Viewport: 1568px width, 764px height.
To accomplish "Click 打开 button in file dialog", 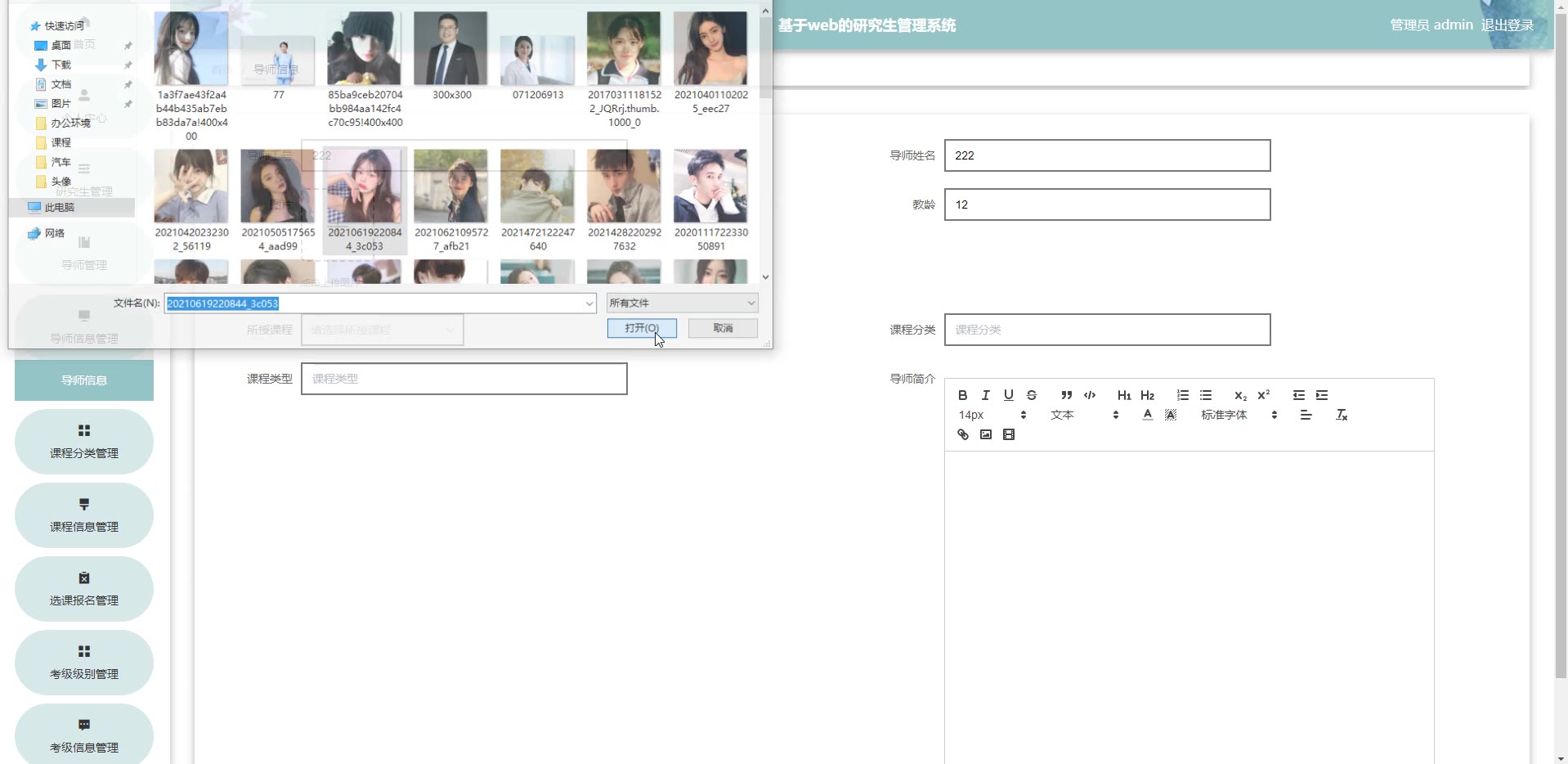I will 642,328.
